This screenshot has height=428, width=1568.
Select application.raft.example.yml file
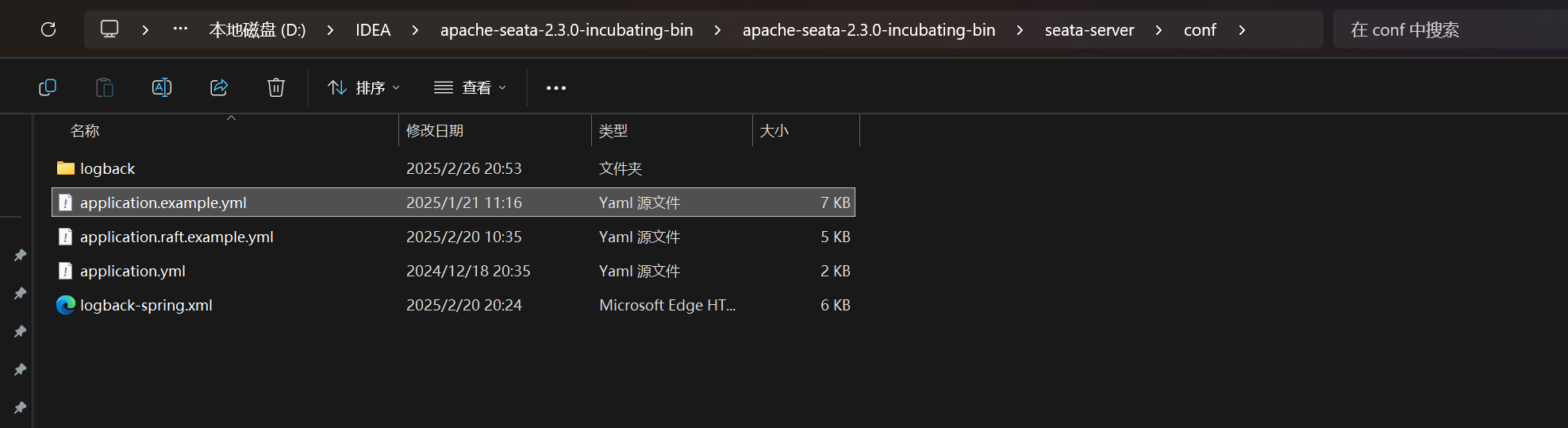click(176, 237)
